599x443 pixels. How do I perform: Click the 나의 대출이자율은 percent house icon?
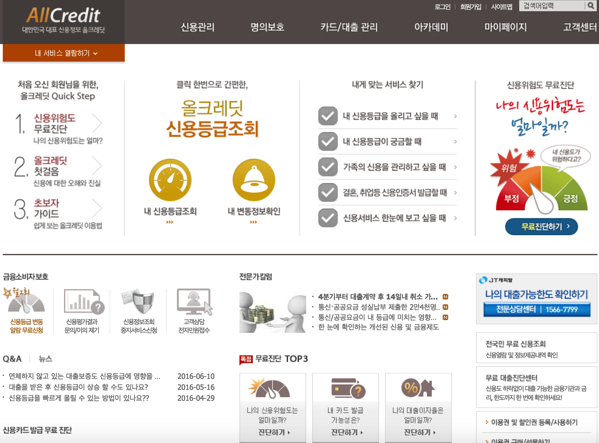coord(418,388)
